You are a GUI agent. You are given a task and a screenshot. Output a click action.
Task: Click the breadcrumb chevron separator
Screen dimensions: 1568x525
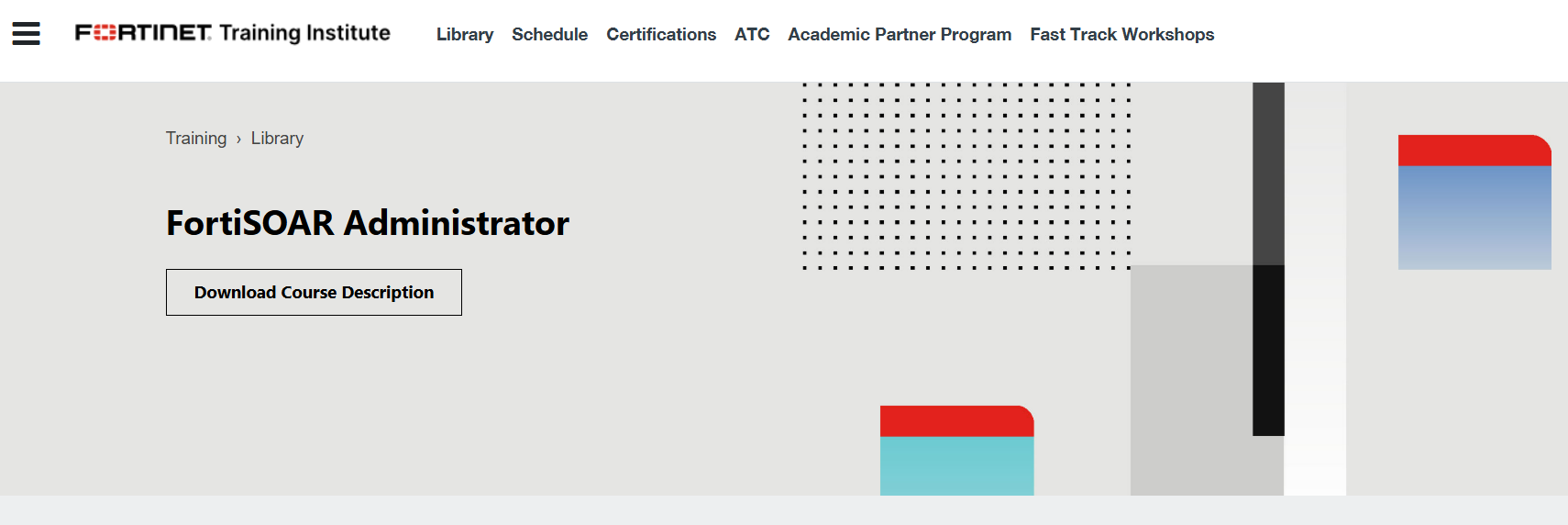238,139
